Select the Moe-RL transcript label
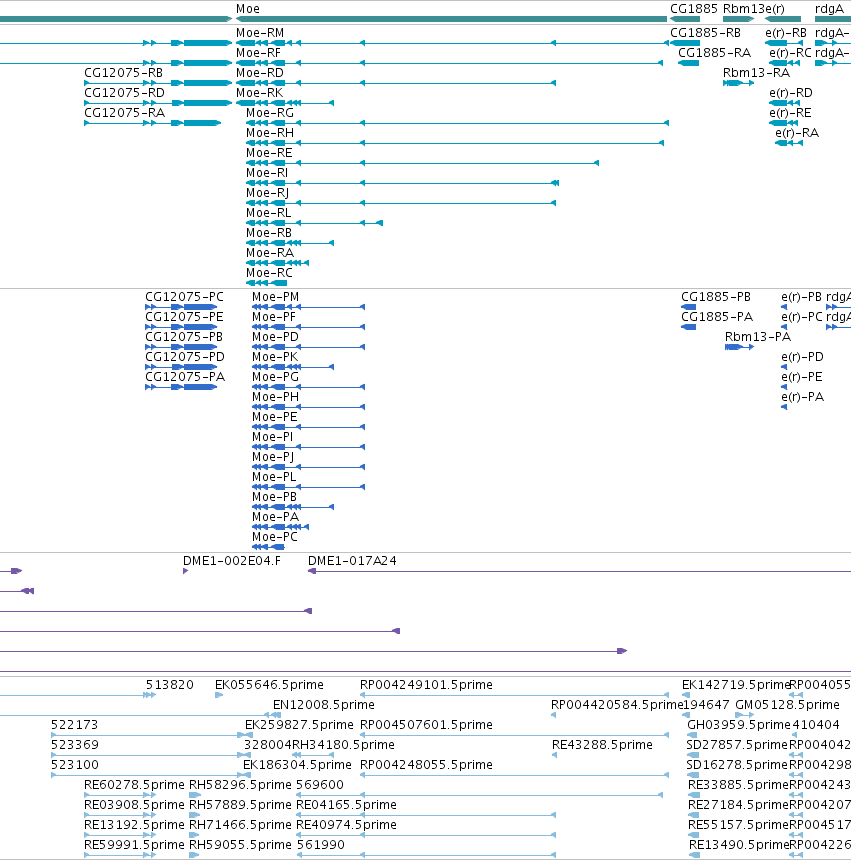This screenshot has height=860, width=851. click(x=269, y=213)
